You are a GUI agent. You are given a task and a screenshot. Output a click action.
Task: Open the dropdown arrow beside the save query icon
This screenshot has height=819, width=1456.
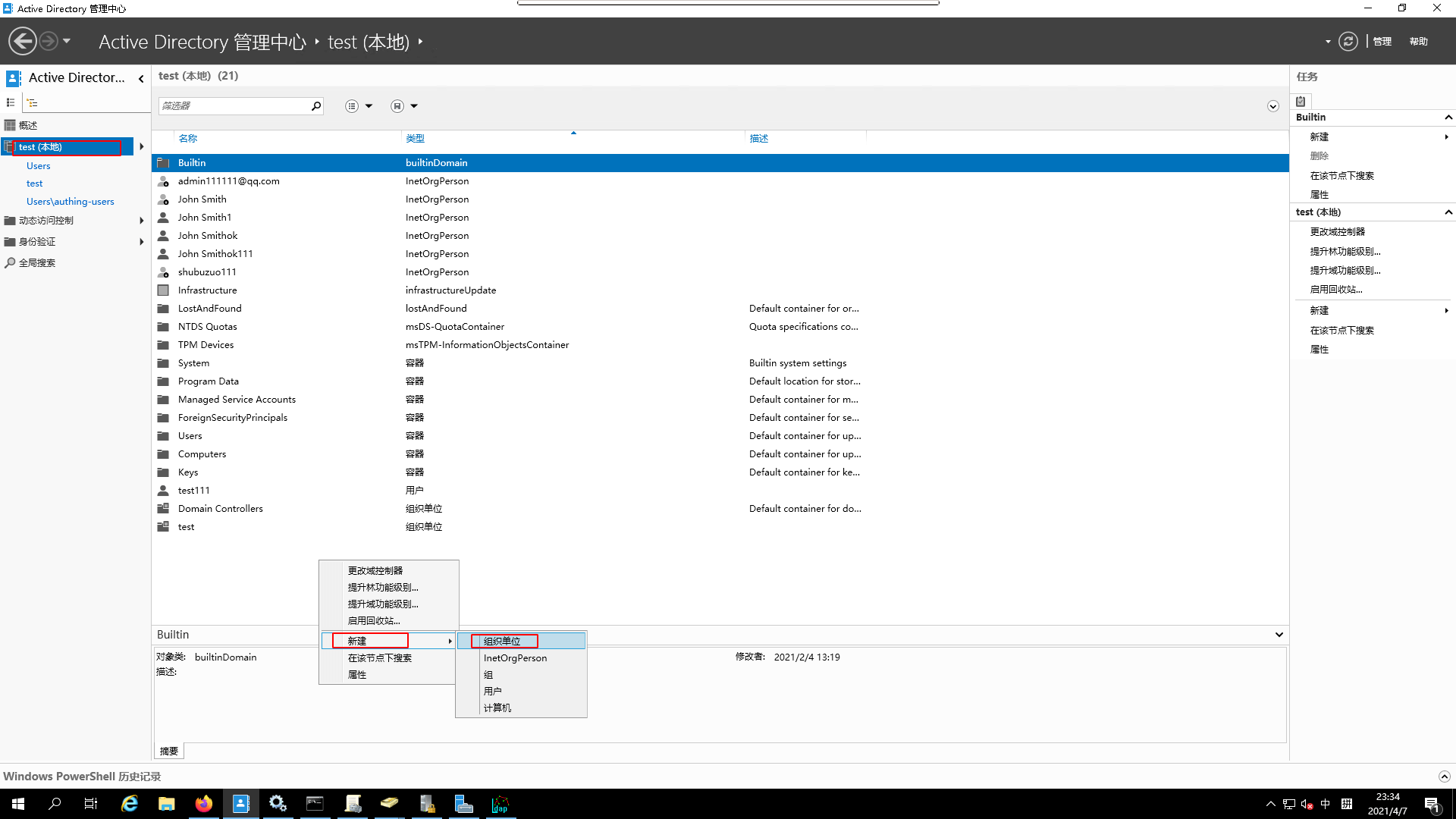[416, 105]
